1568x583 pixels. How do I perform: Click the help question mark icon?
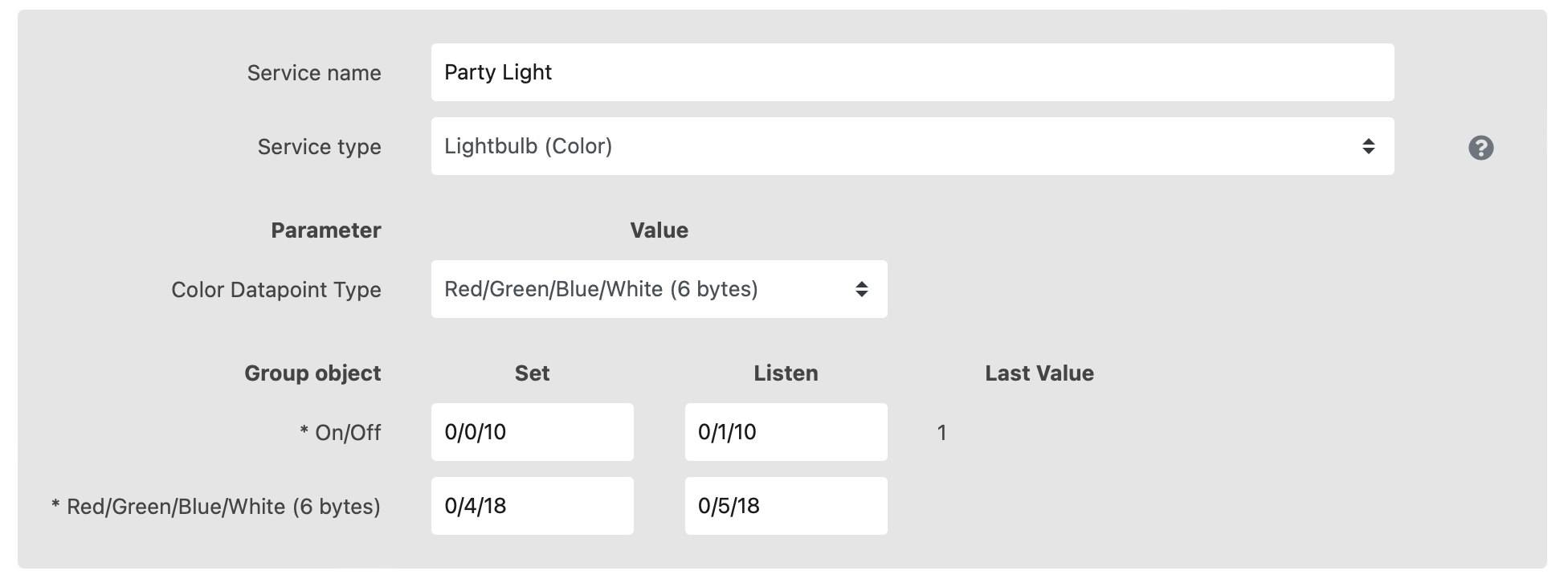coord(1480,148)
